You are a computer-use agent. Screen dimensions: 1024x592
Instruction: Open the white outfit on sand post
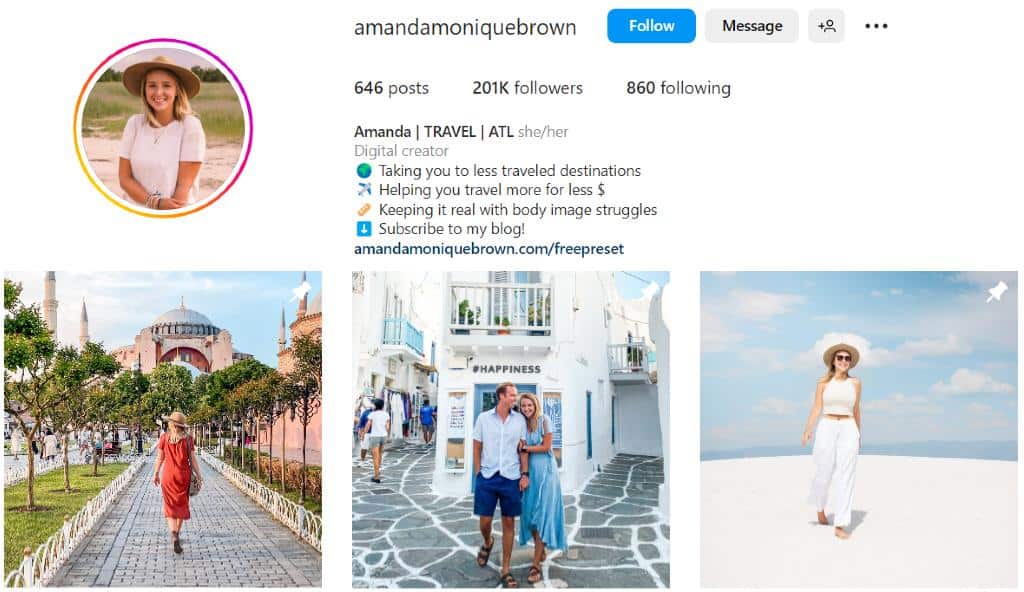[x=859, y=429]
